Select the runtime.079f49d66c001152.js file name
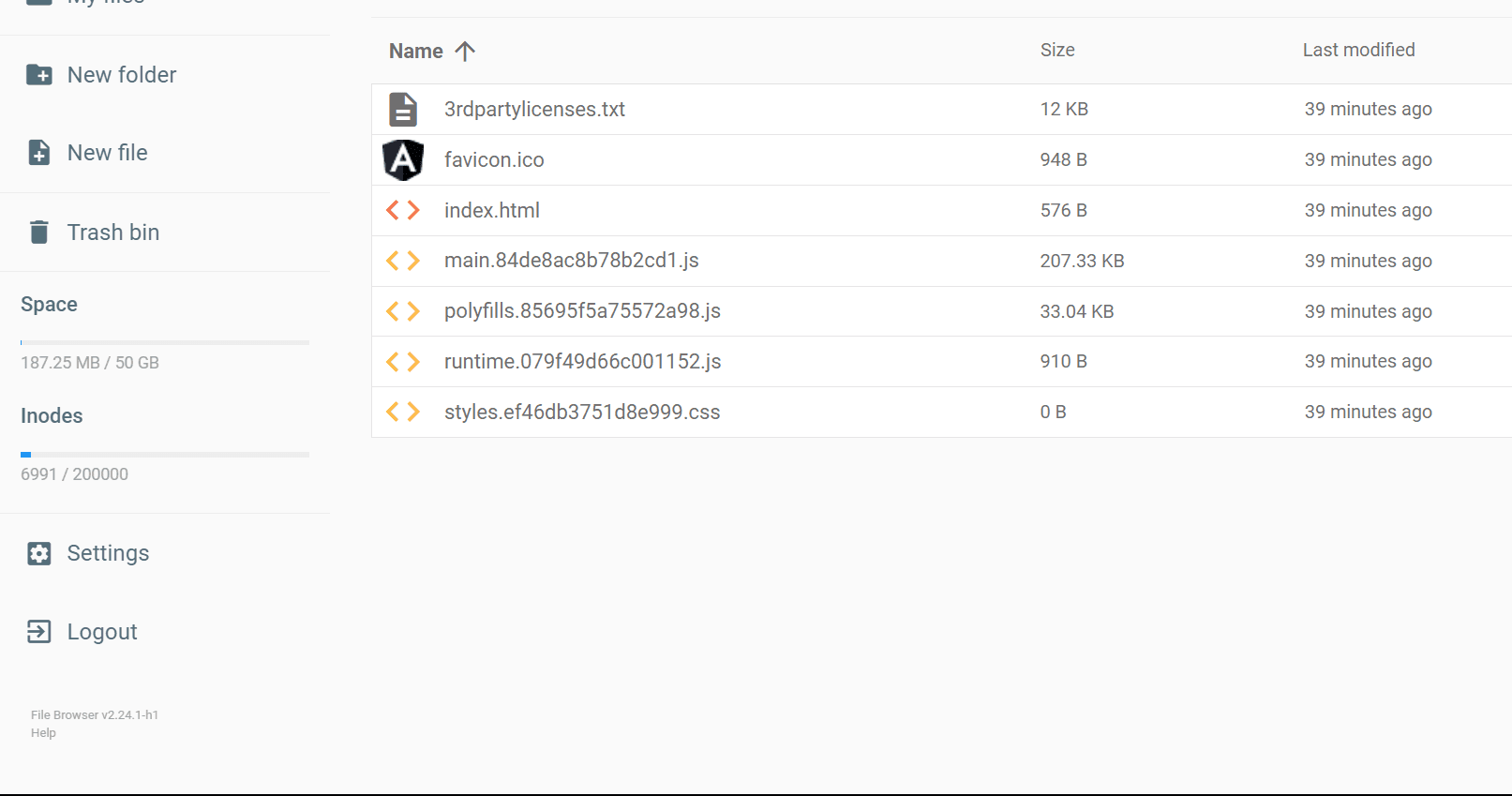Viewport: 1512px width, 796px height. pyautogui.click(x=582, y=361)
